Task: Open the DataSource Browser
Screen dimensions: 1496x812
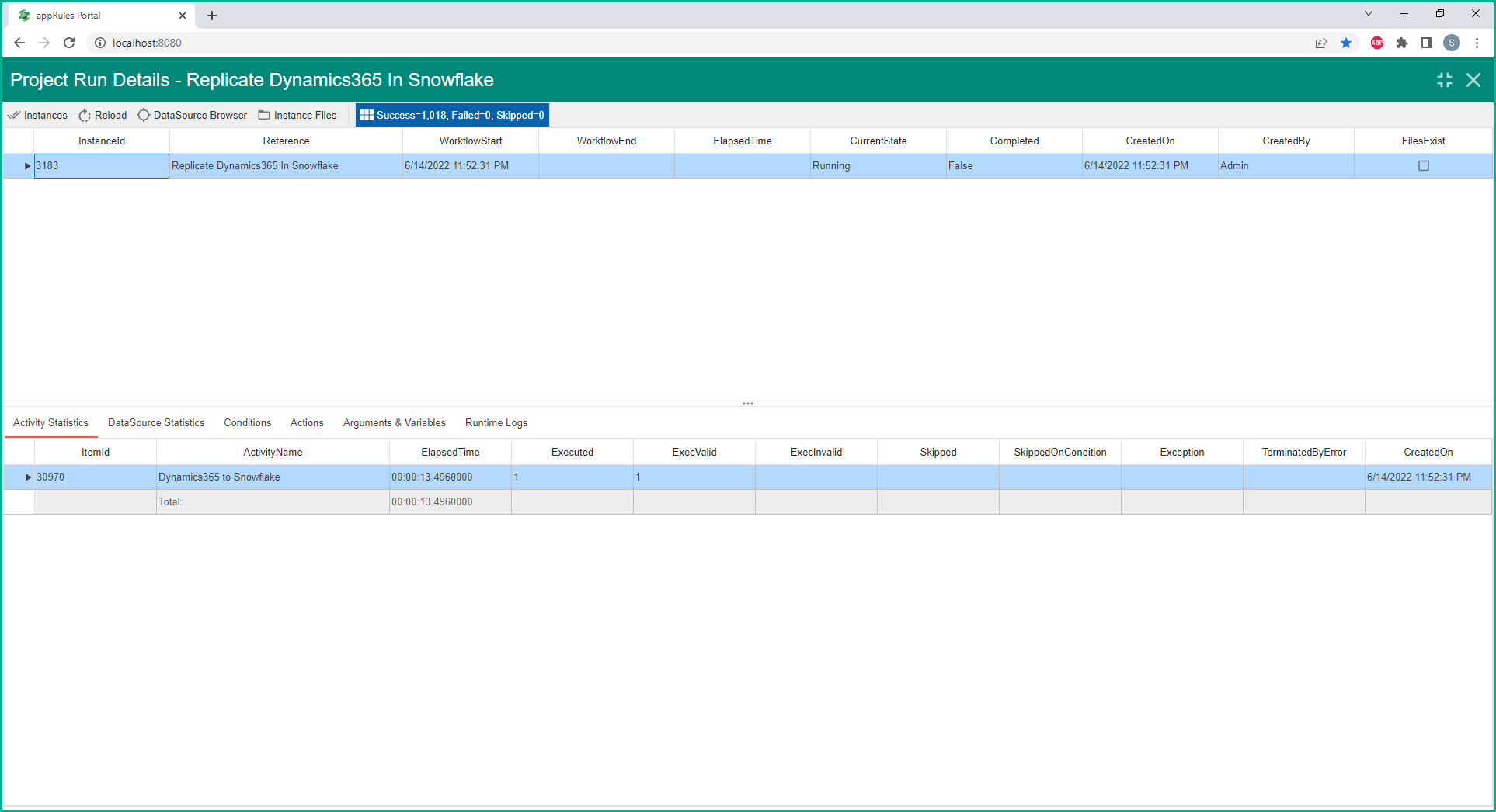Action: 192,115
